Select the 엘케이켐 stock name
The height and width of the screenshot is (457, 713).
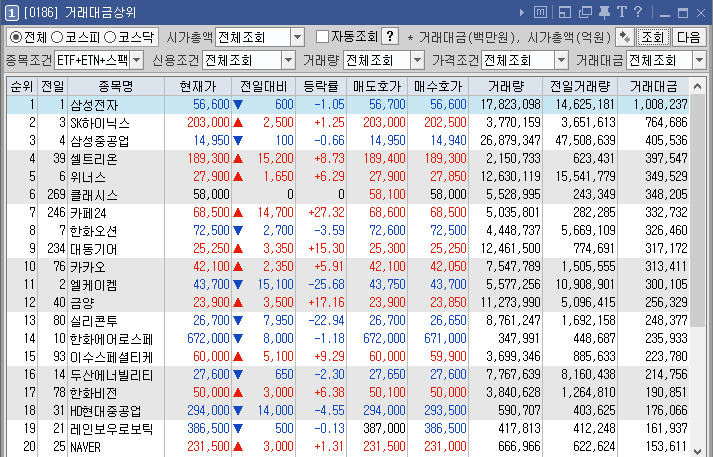[x=94, y=285]
